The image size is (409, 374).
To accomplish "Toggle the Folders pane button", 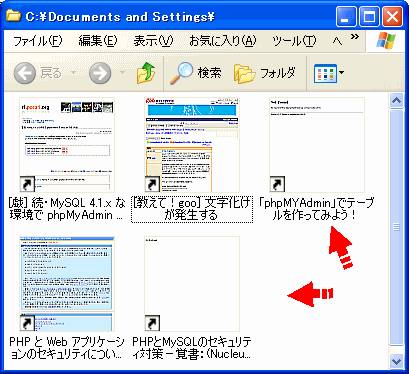I will (265, 73).
